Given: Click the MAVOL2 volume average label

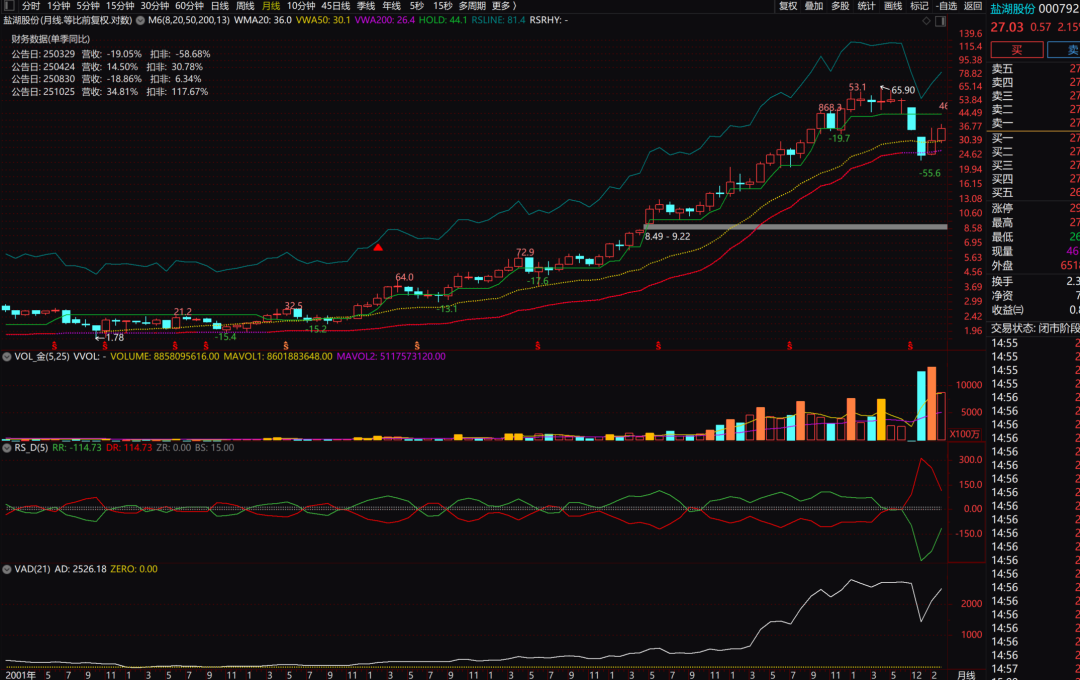Looking at the screenshot, I should [x=391, y=357].
